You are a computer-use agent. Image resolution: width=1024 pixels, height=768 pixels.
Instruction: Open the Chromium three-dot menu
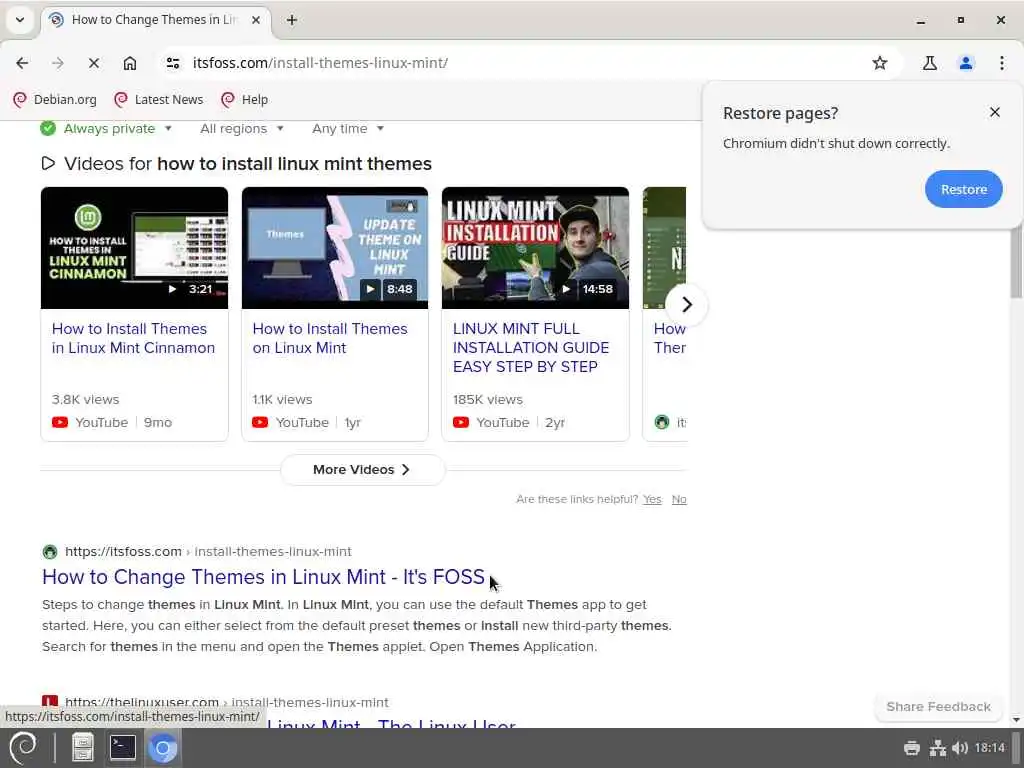pos(1002,63)
